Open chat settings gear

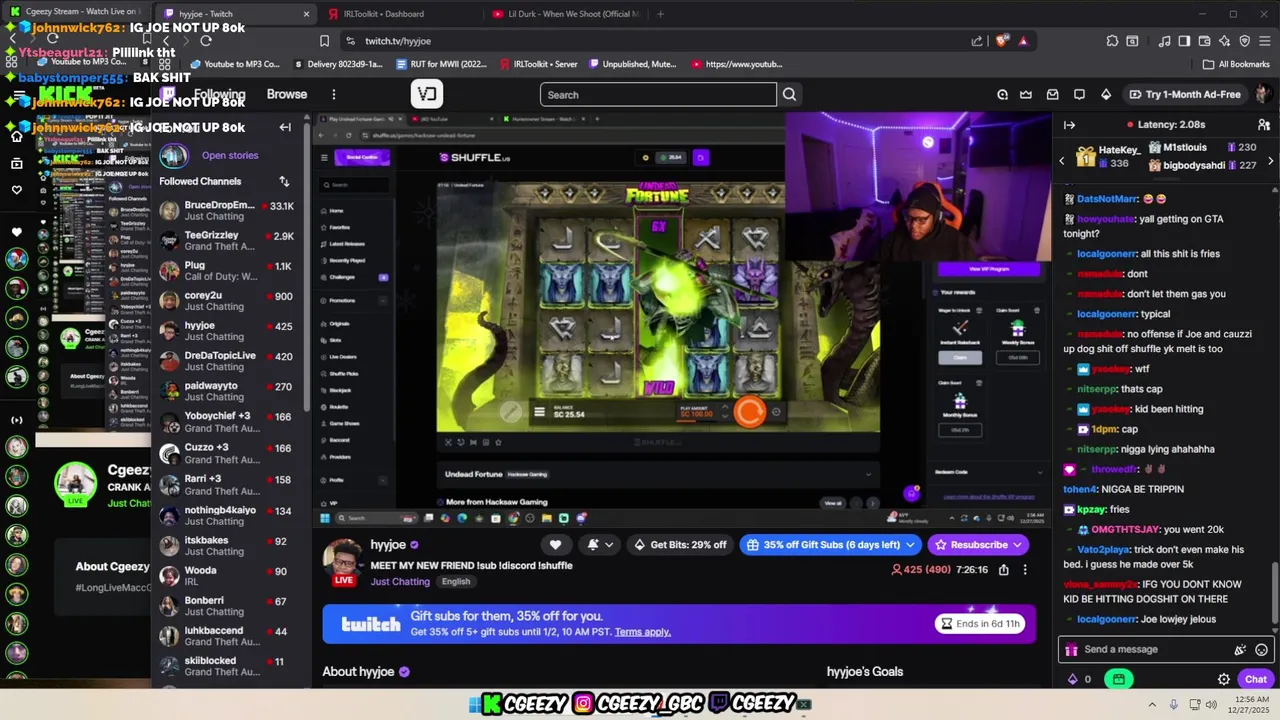point(1223,679)
